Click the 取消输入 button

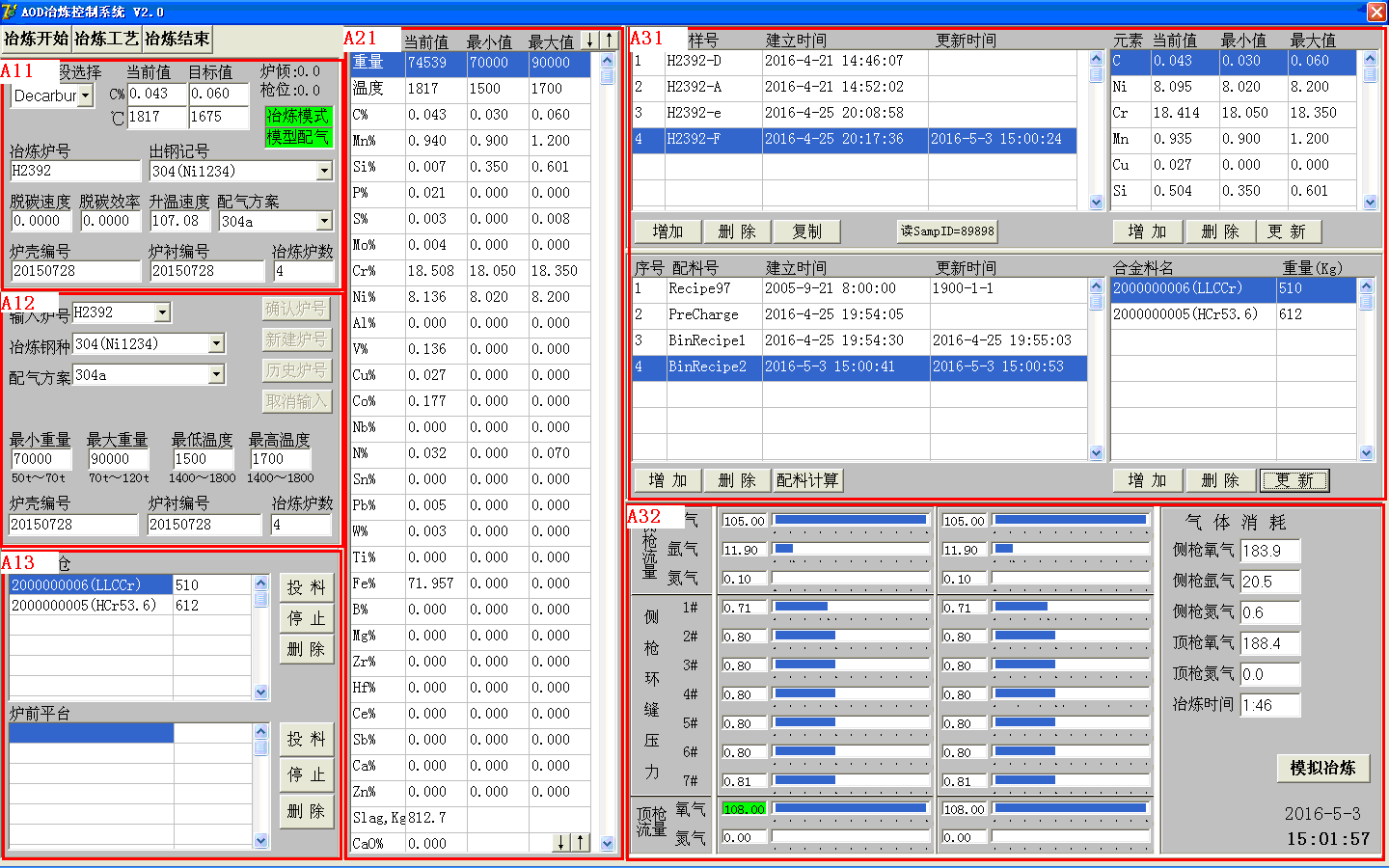(x=296, y=401)
